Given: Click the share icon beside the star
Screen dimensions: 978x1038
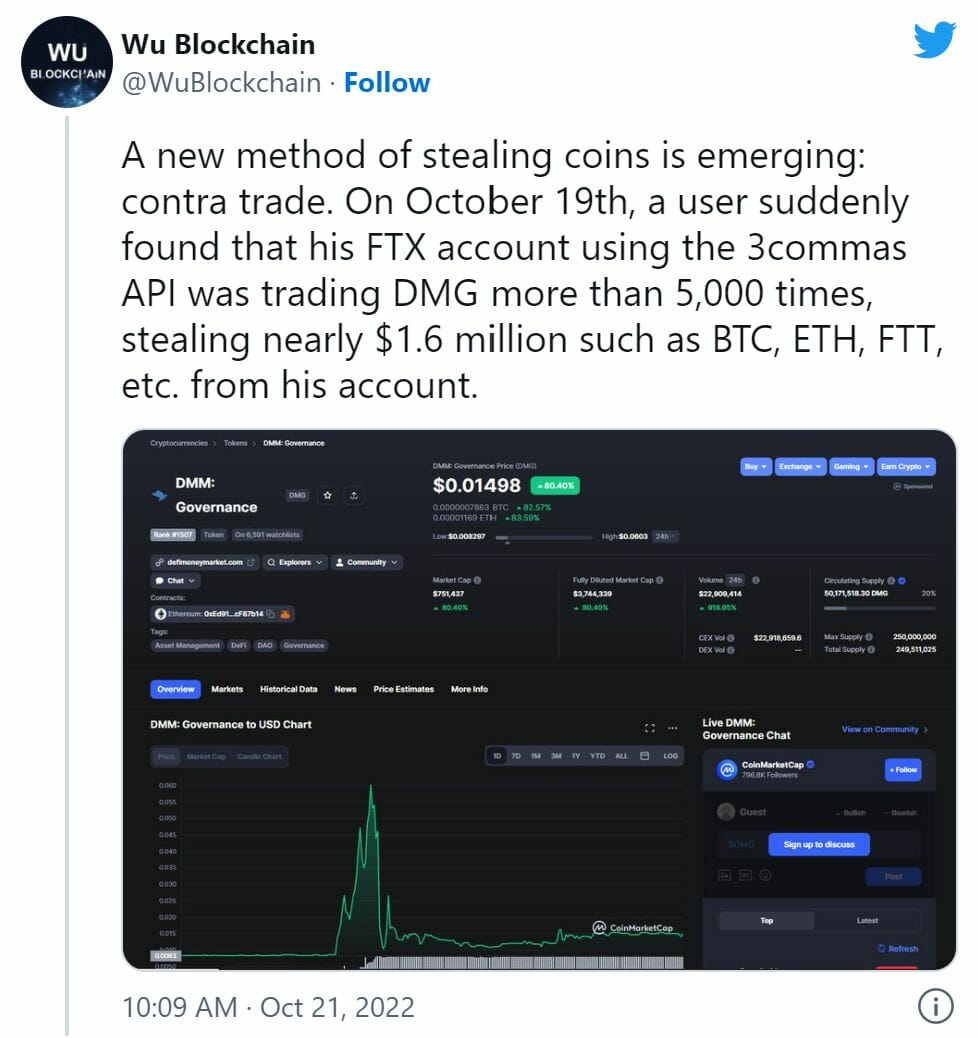Looking at the screenshot, I should pos(354,495).
